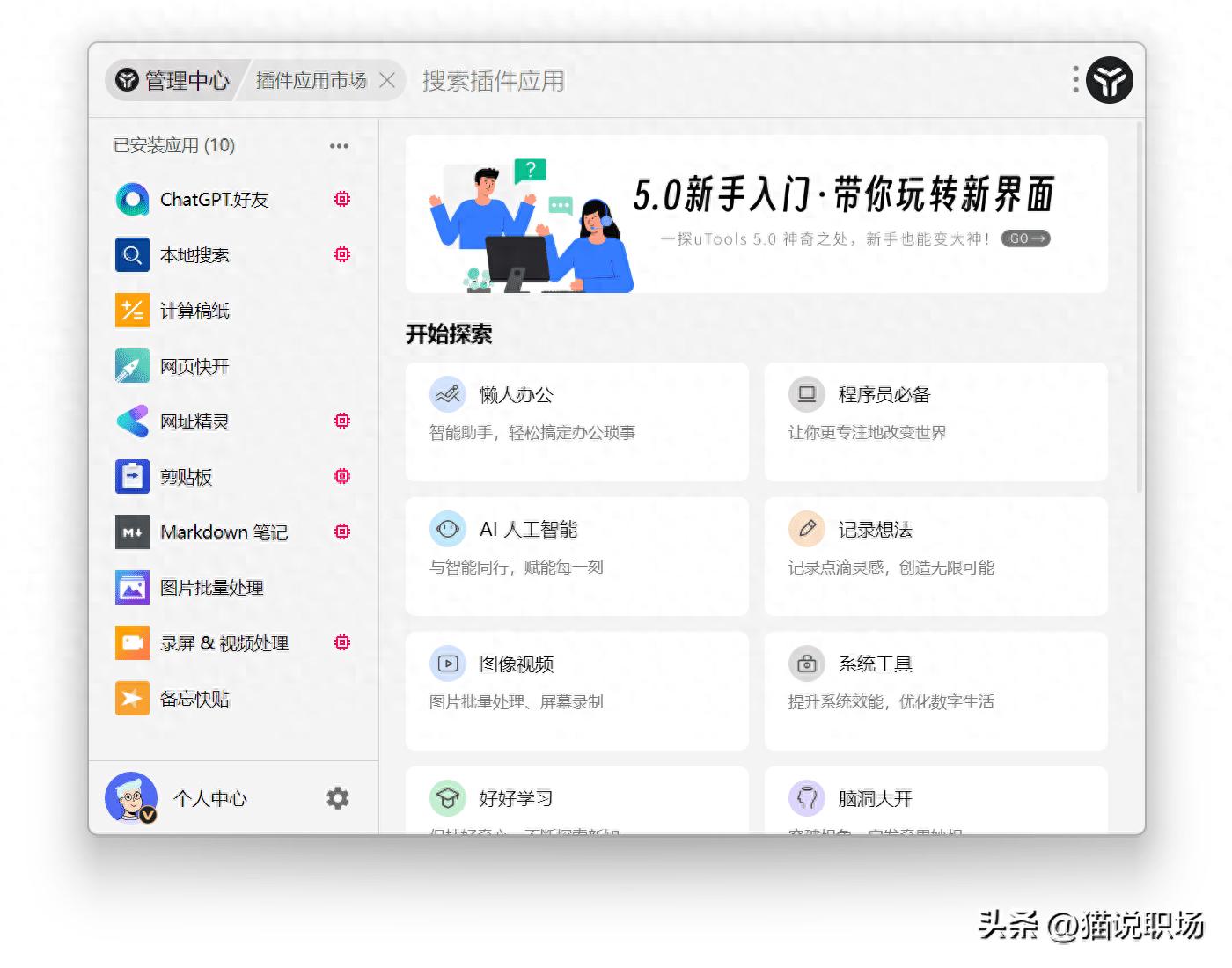Open settings via the gear icon
The image size is (1232, 968).
pyautogui.click(x=337, y=797)
